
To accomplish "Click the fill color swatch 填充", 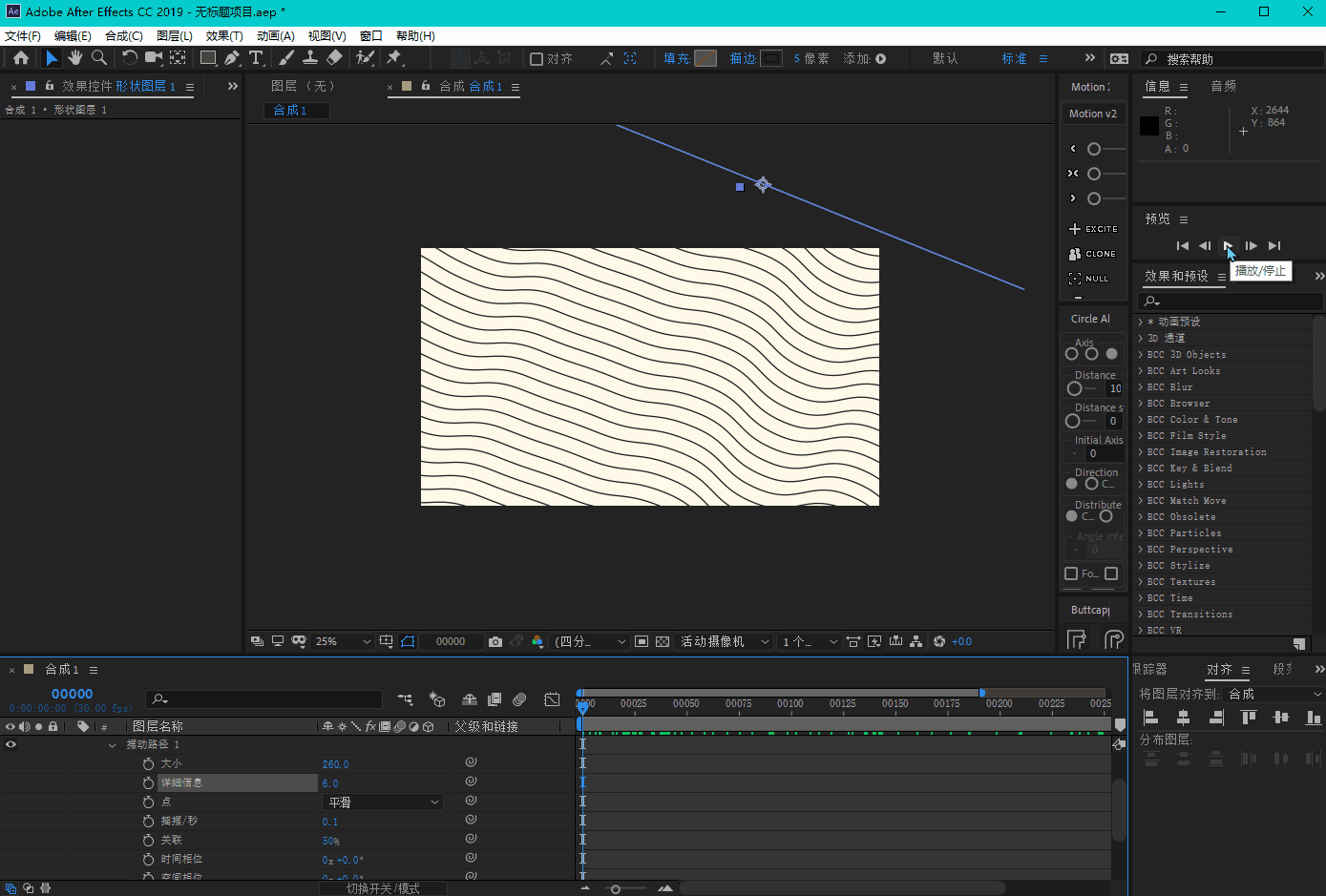I will point(705,58).
